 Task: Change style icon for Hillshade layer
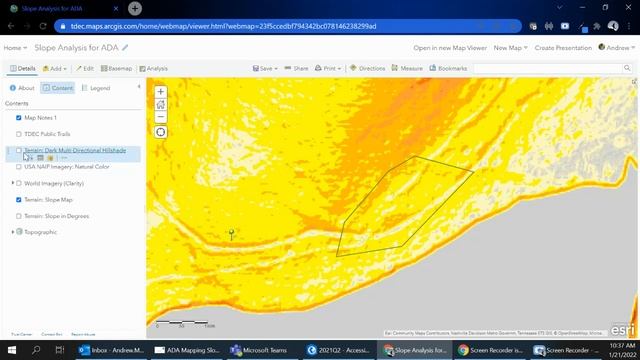click(x=50, y=158)
